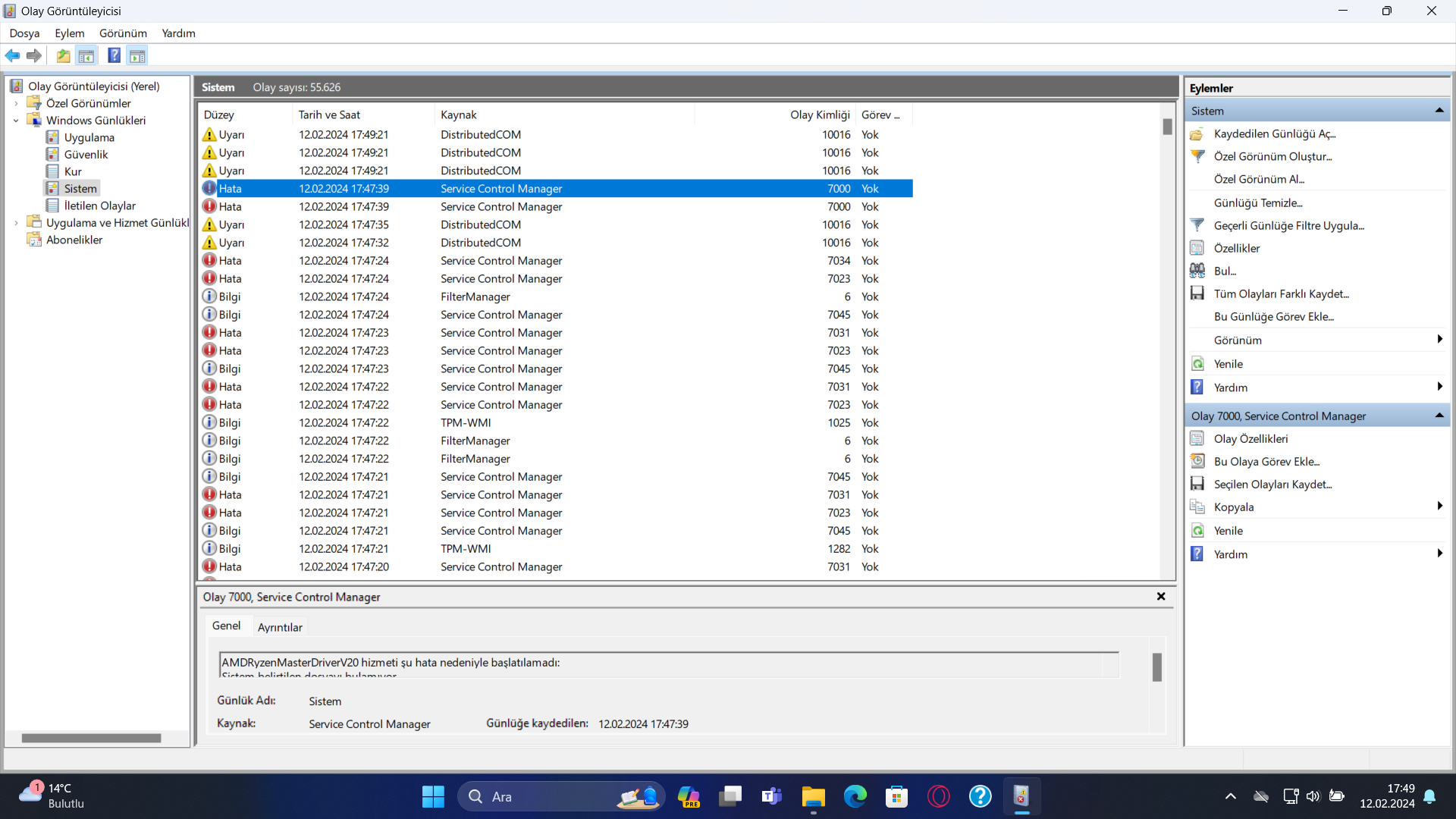Screen dimensions: 1456x819
Task: Click the left-pane horizontal scrollbar
Action: pyautogui.click(x=91, y=738)
